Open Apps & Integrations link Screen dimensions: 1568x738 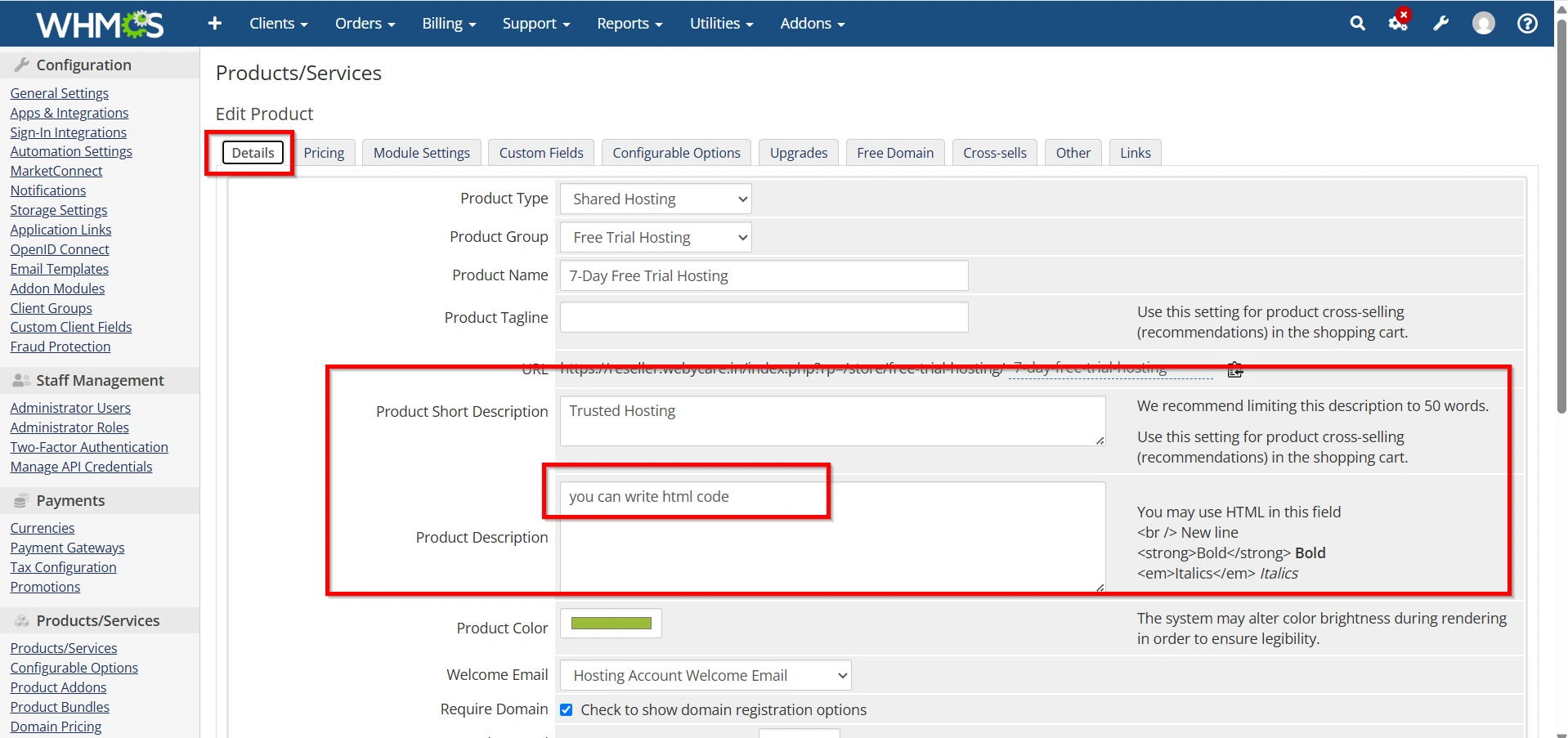click(x=69, y=113)
